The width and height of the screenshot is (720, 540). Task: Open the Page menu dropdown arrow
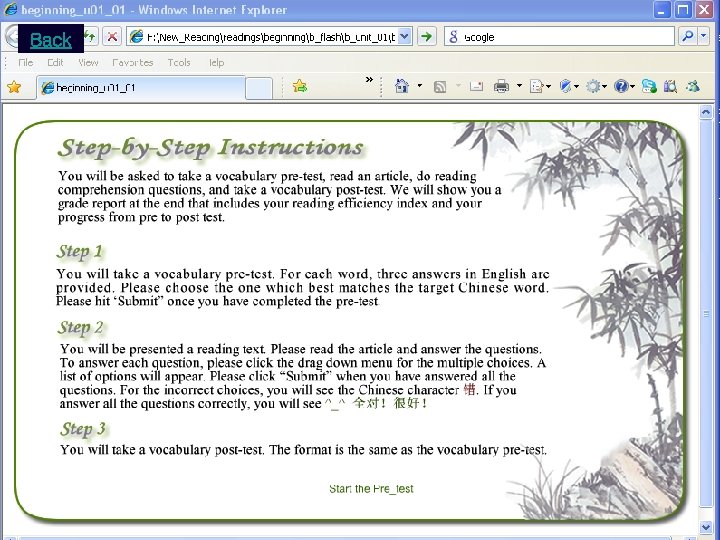pos(548,86)
